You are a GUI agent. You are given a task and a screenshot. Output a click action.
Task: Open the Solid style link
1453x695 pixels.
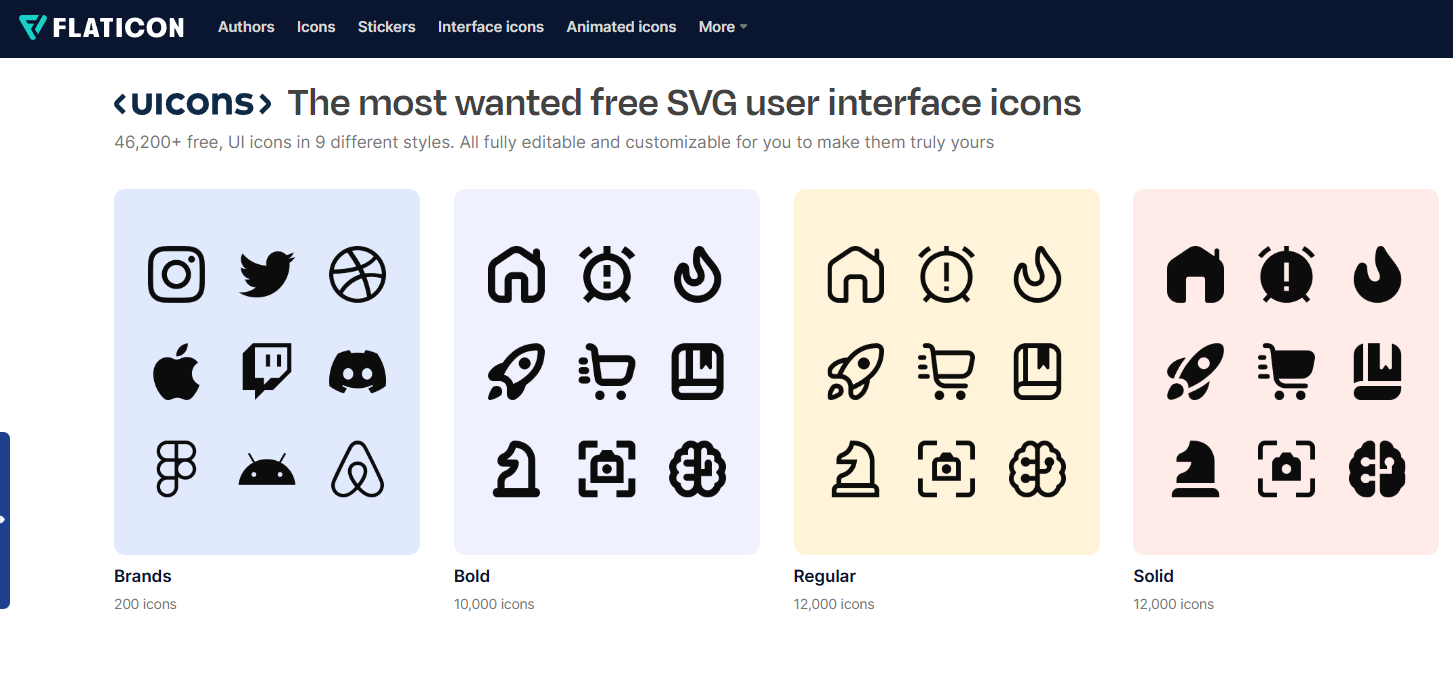point(1153,576)
